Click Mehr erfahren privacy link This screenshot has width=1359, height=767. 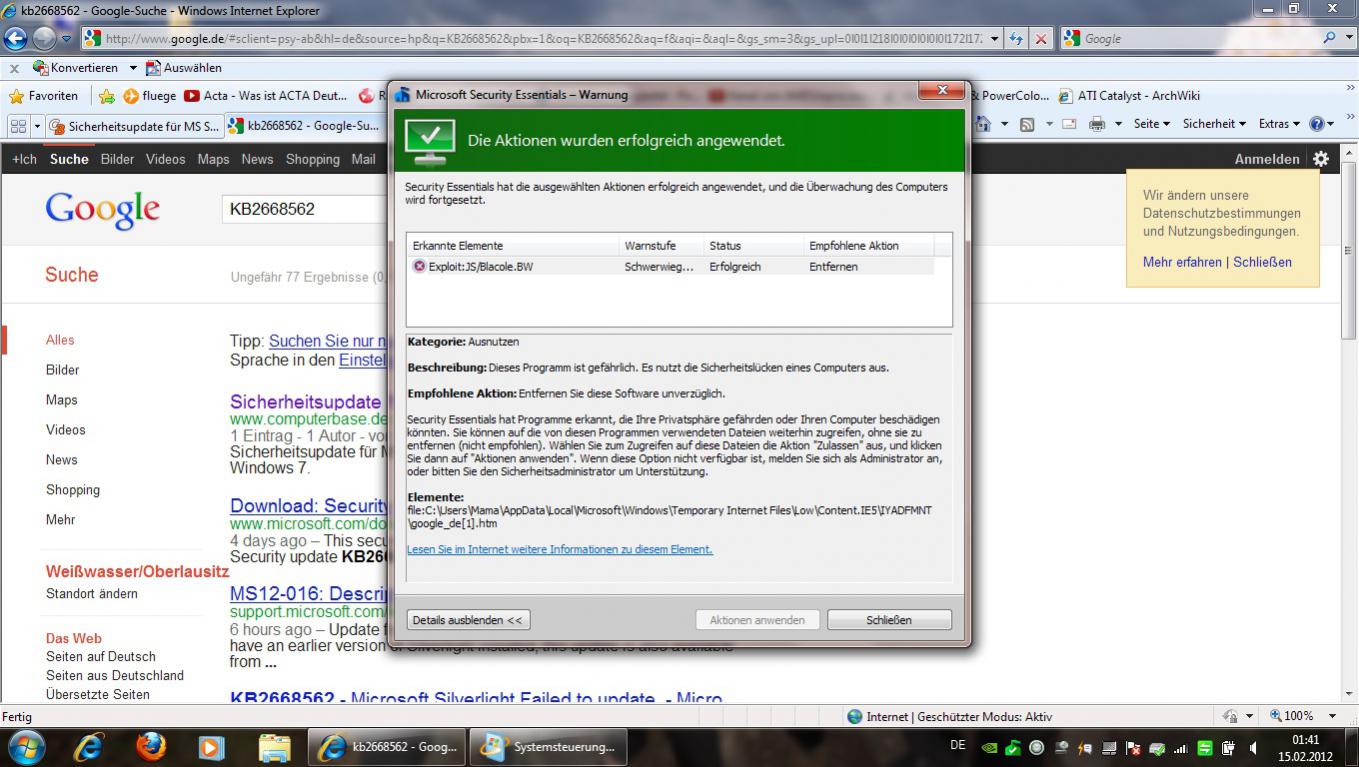click(x=1182, y=262)
